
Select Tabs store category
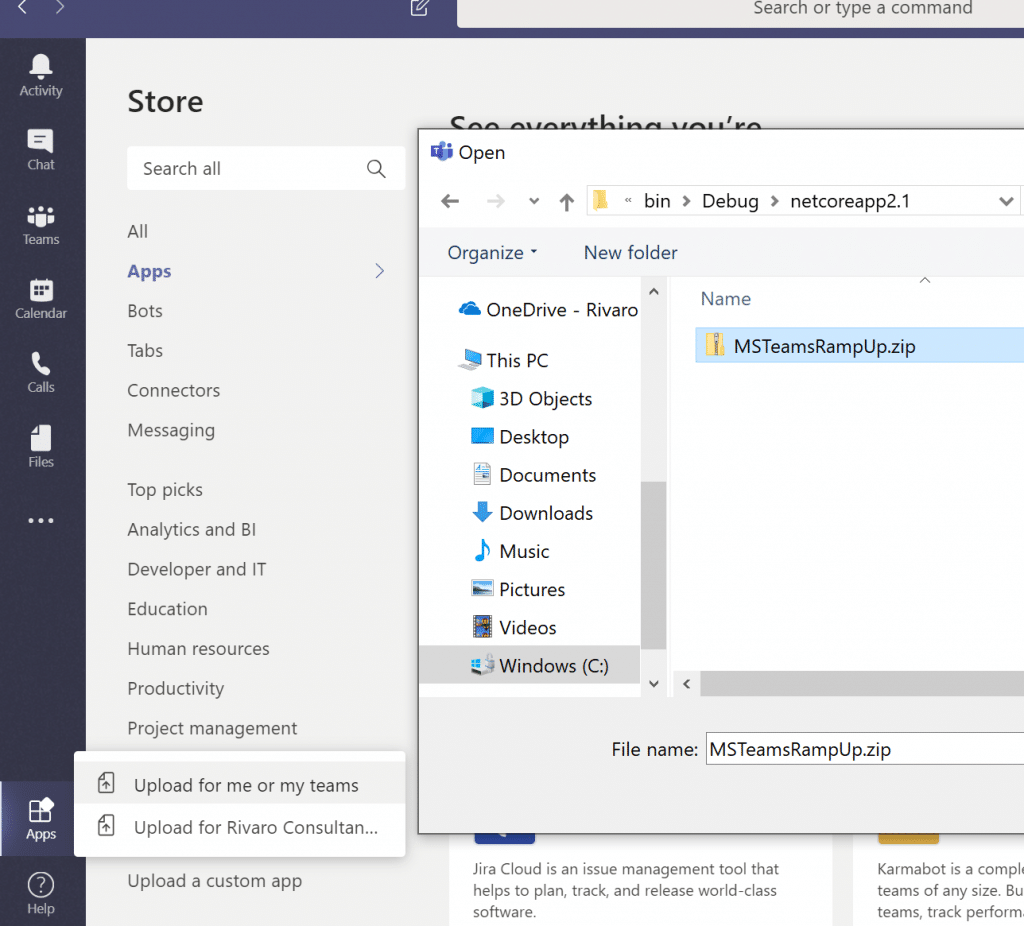(144, 351)
